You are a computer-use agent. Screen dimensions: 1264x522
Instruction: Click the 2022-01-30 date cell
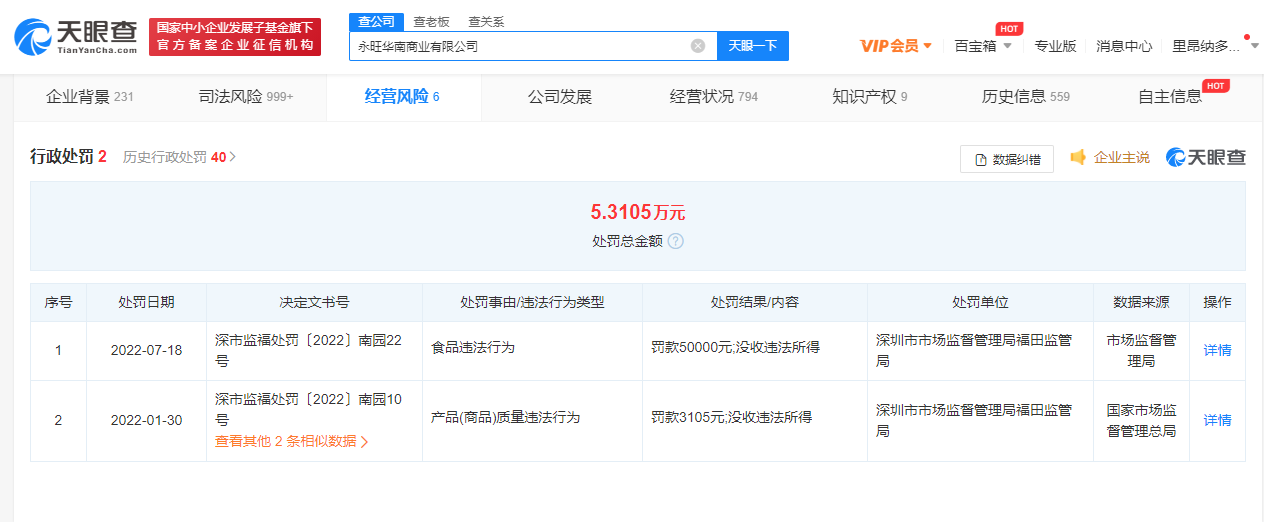tap(146, 420)
